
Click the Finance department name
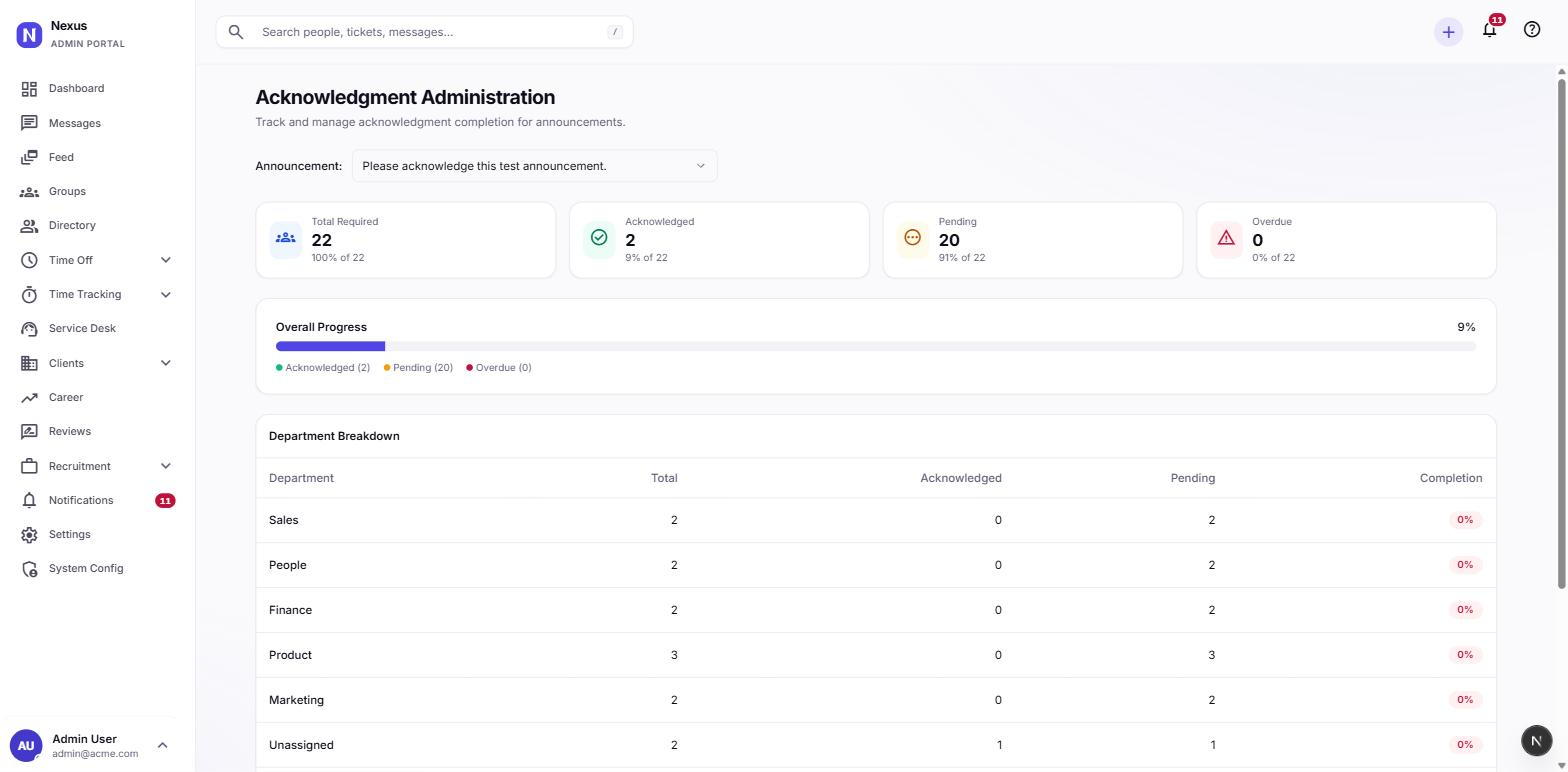pos(290,610)
